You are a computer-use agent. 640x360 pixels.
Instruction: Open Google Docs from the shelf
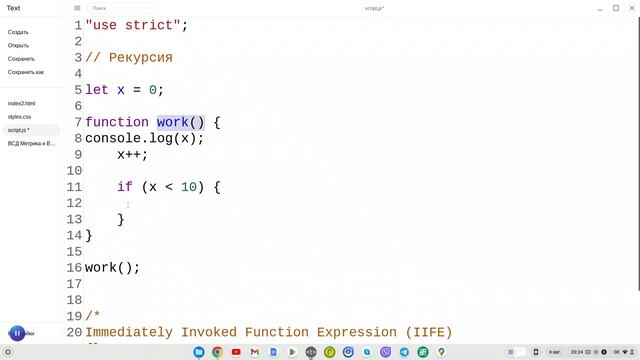pos(273,352)
